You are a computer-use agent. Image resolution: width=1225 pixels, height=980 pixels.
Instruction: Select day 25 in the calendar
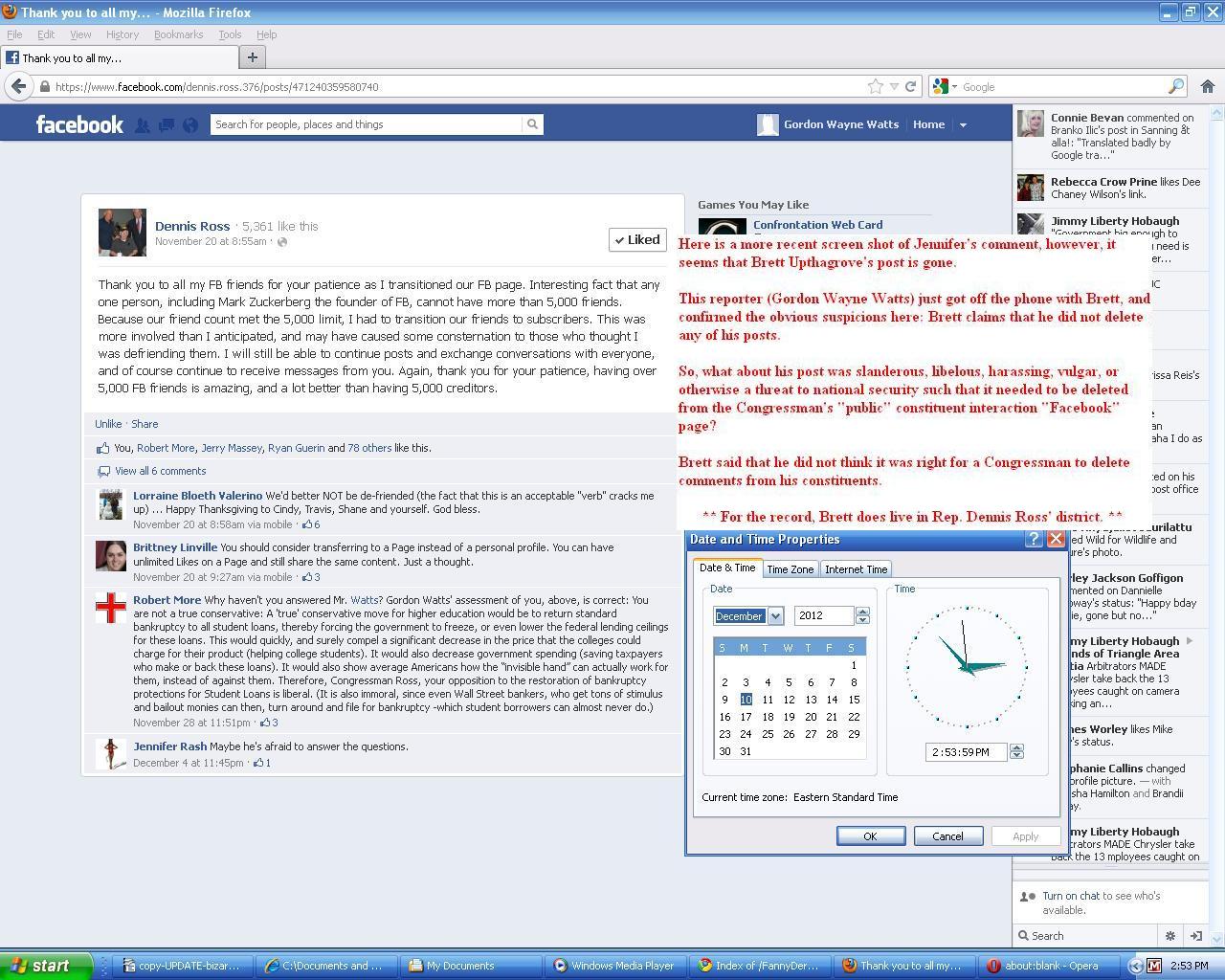click(x=768, y=734)
